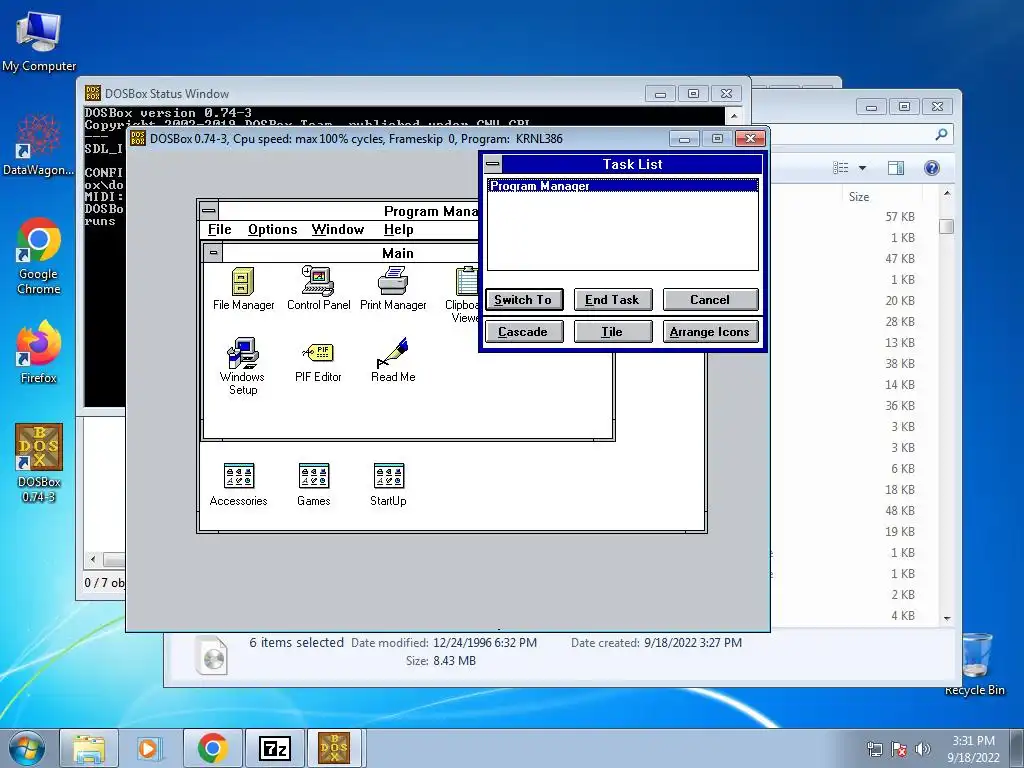Open My Computer desktop icon
This screenshot has width=1024, height=768.
pos(39,41)
